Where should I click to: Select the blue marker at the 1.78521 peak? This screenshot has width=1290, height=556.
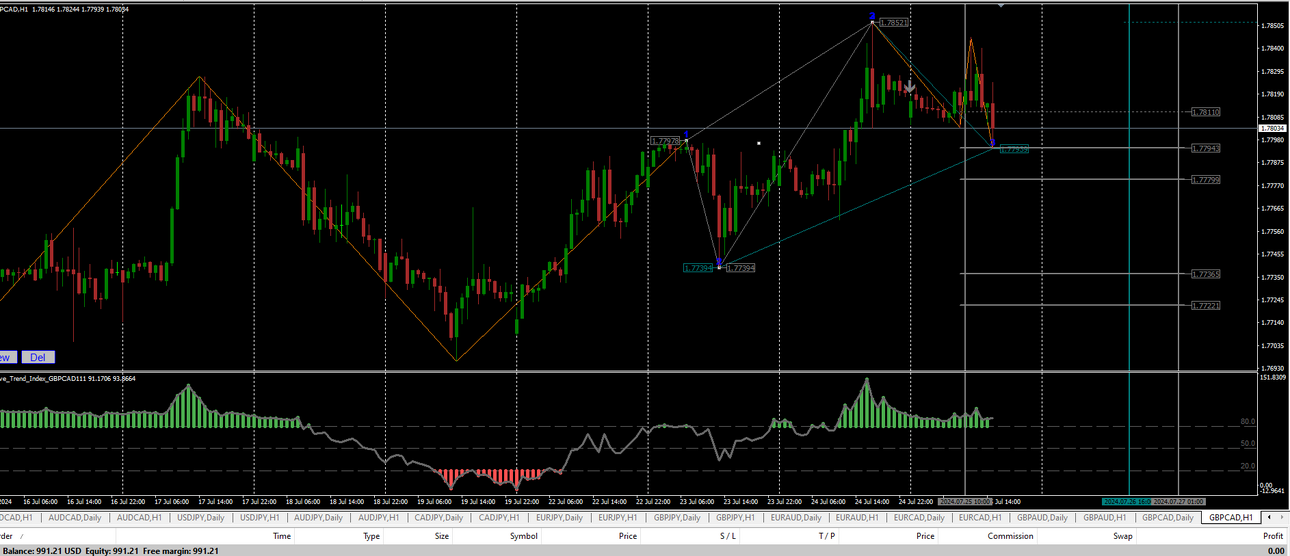coord(873,17)
